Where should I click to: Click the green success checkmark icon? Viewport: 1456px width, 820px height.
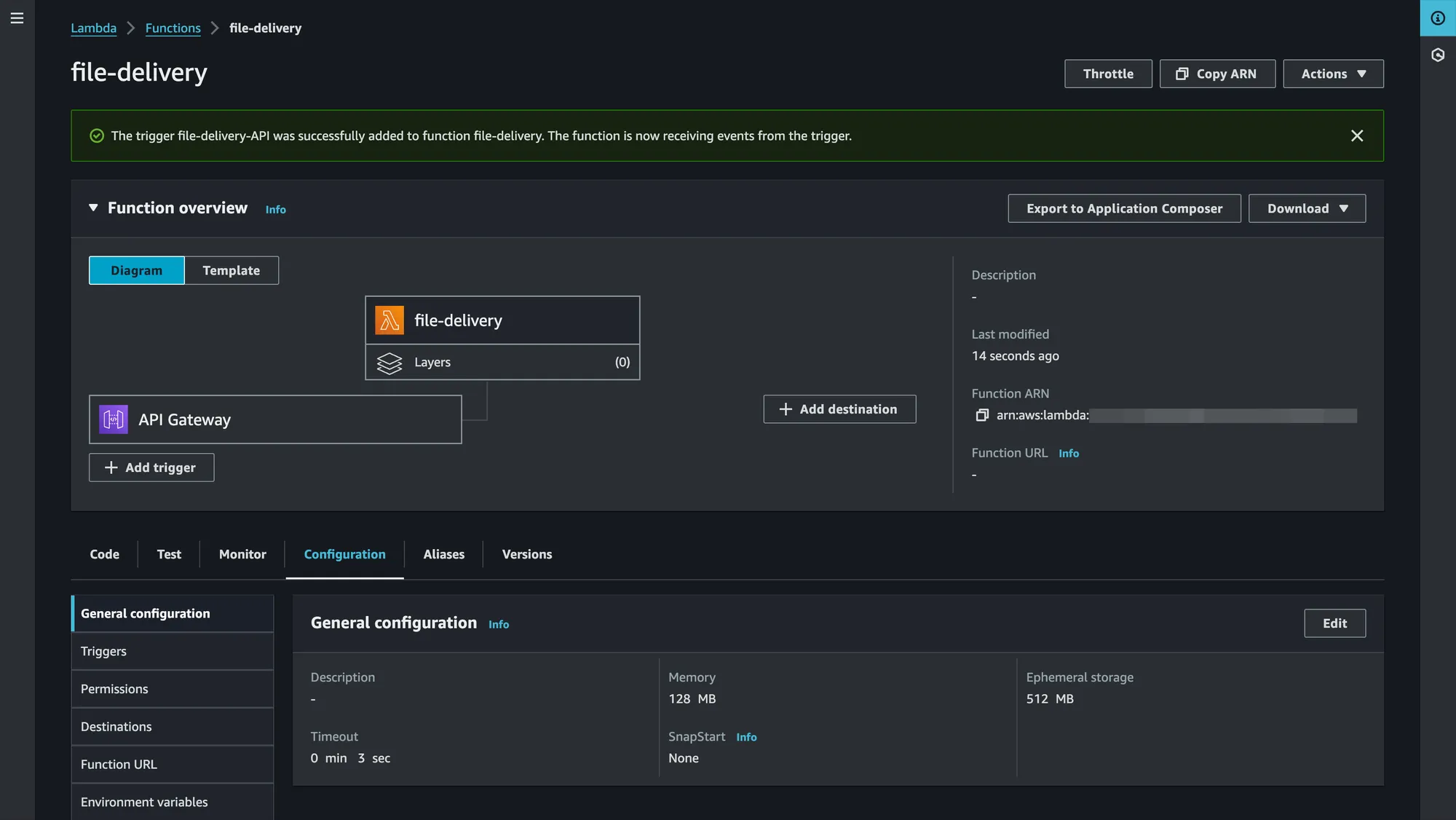pos(97,135)
